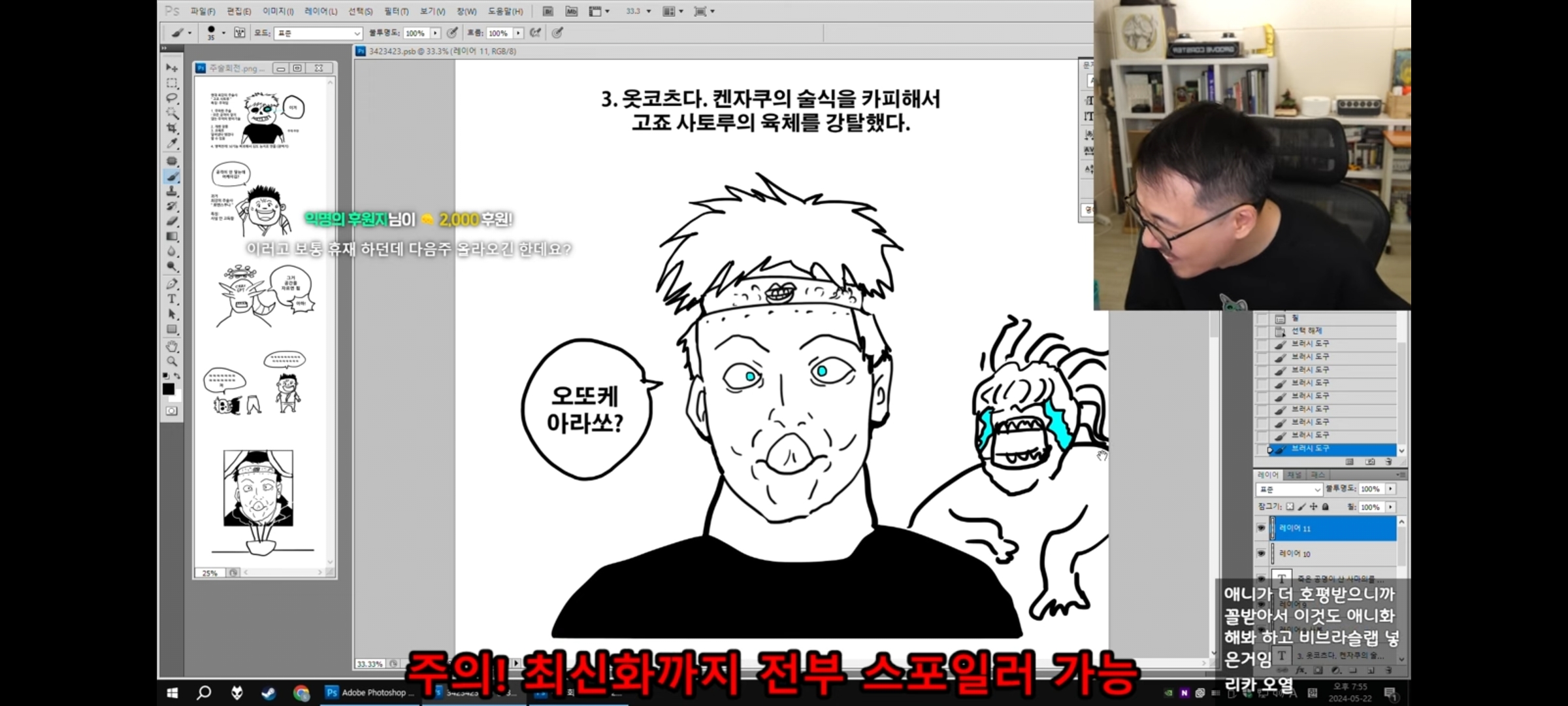Select the Gradient tool
Screen dimensions: 1568x706
(172, 237)
